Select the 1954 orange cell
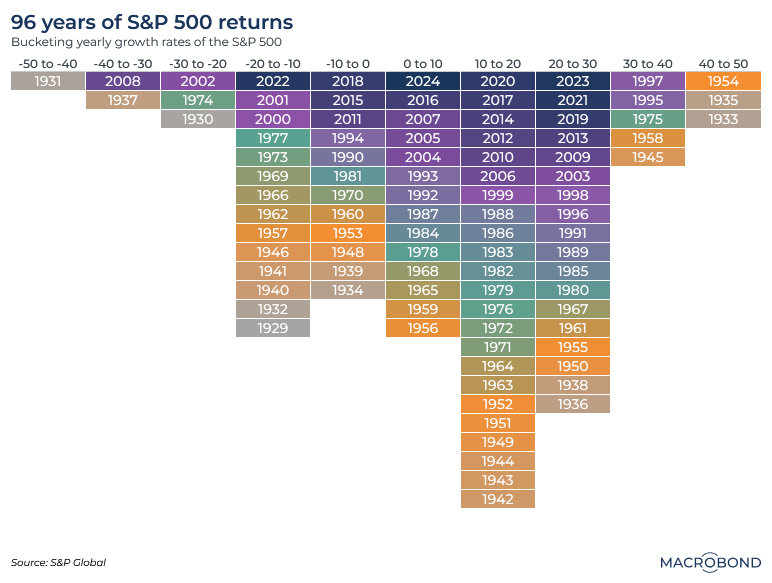 point(723,82)
